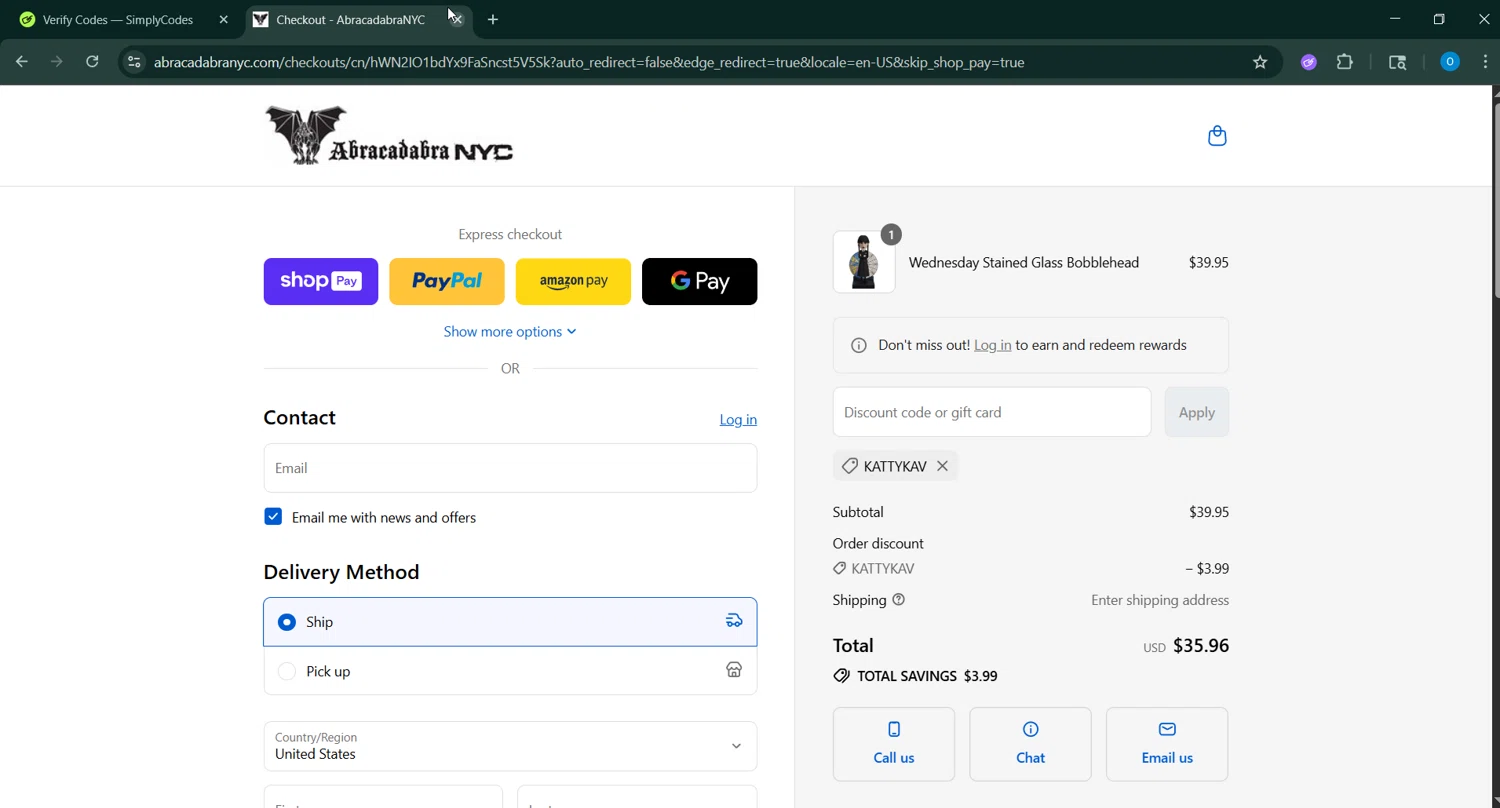Image resolution: width=1500 pixels, height=808 pixels.
Task: Click the store pickup icon
Action: pyautogui.click(x=734, y=670)
